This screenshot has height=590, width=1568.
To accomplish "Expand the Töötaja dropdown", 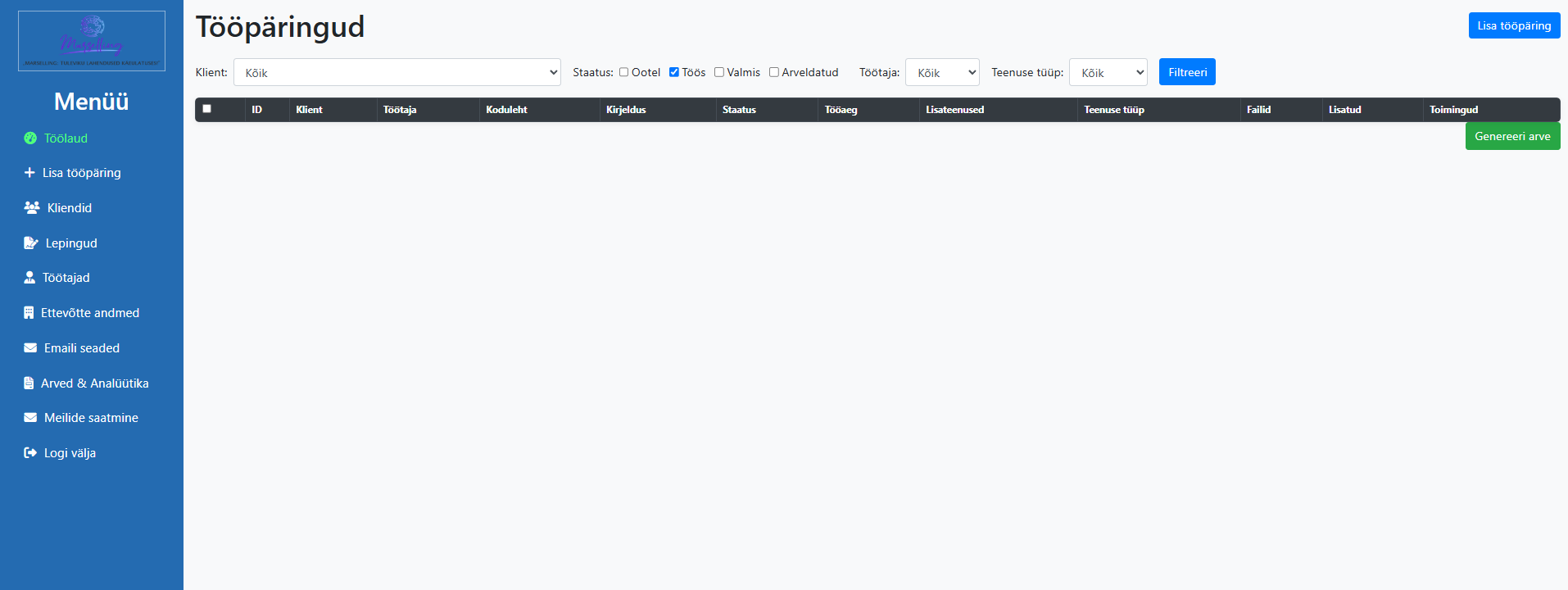I will [x=942, y=72].
